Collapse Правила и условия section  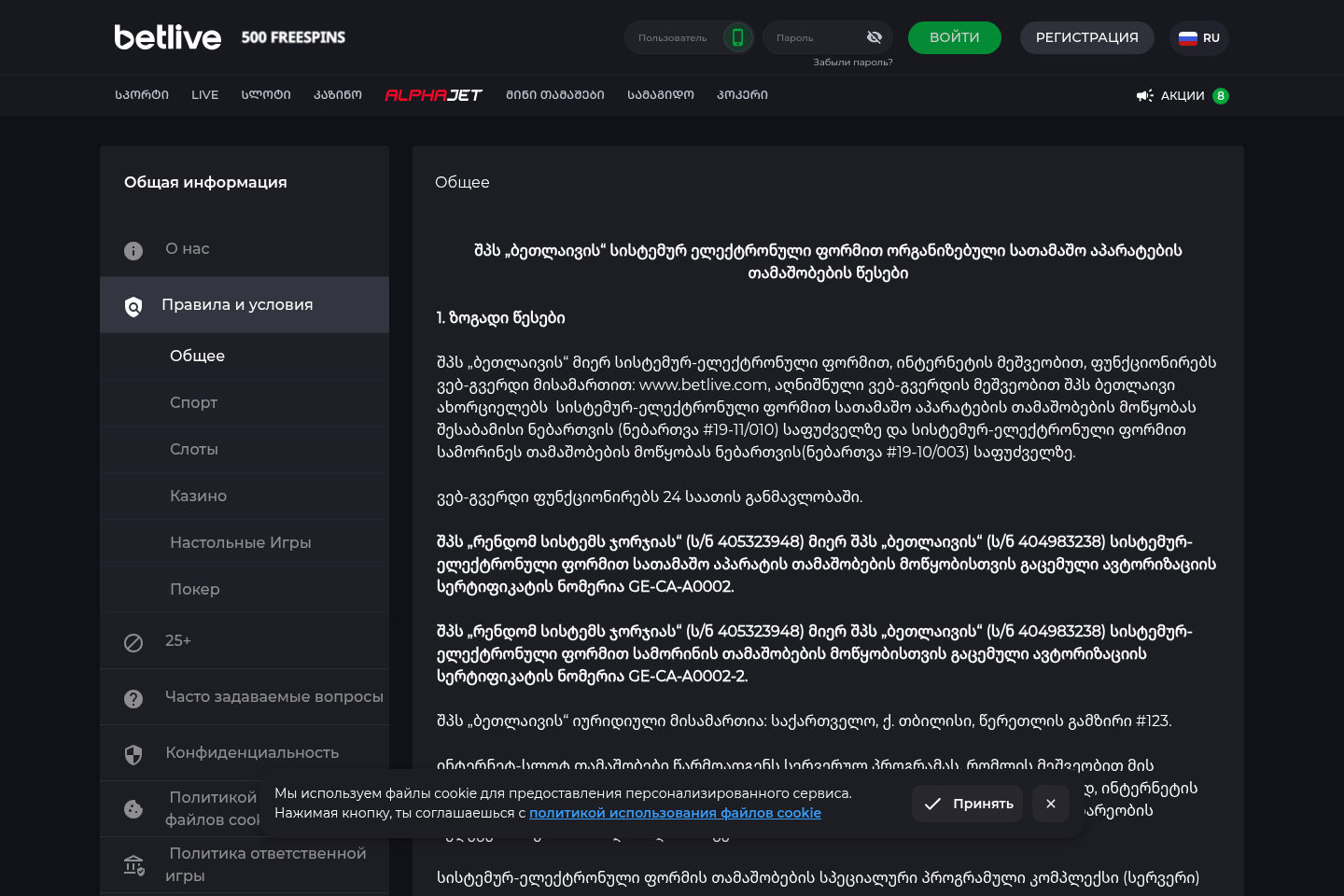point(245,305)
